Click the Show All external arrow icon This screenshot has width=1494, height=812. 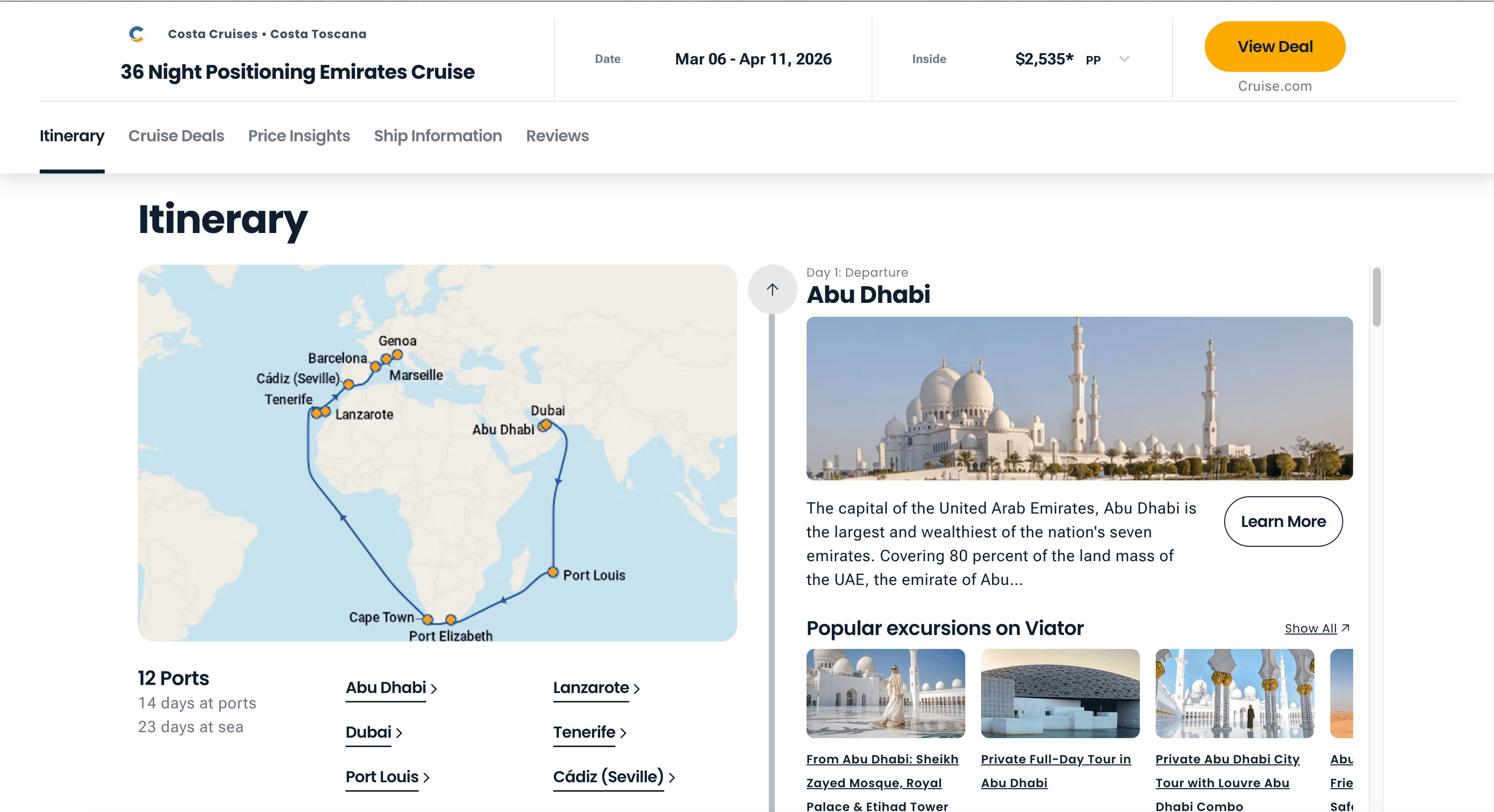(1346, 628)
